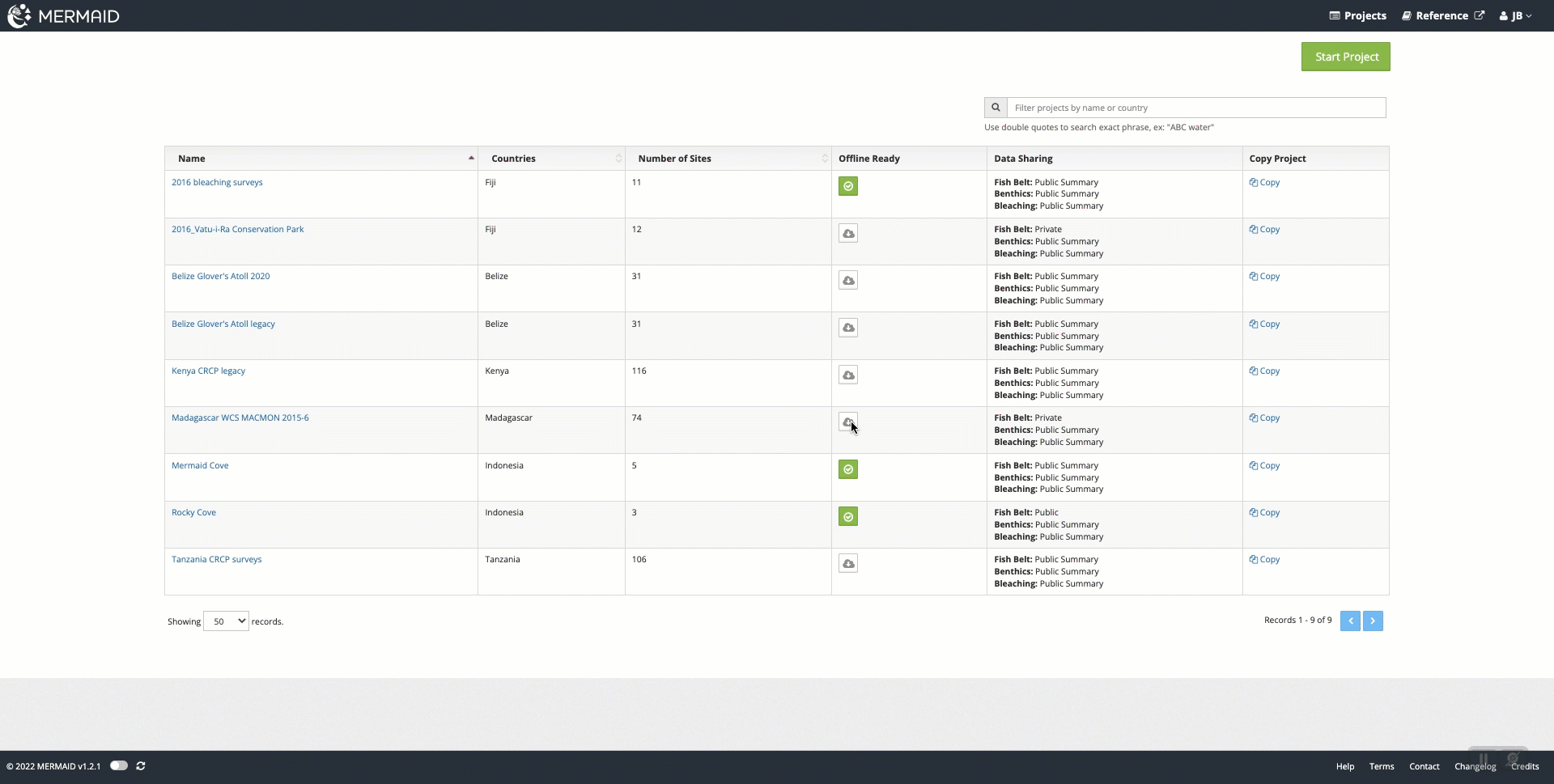Click the MERMAID logo icon

pos(19,16)
